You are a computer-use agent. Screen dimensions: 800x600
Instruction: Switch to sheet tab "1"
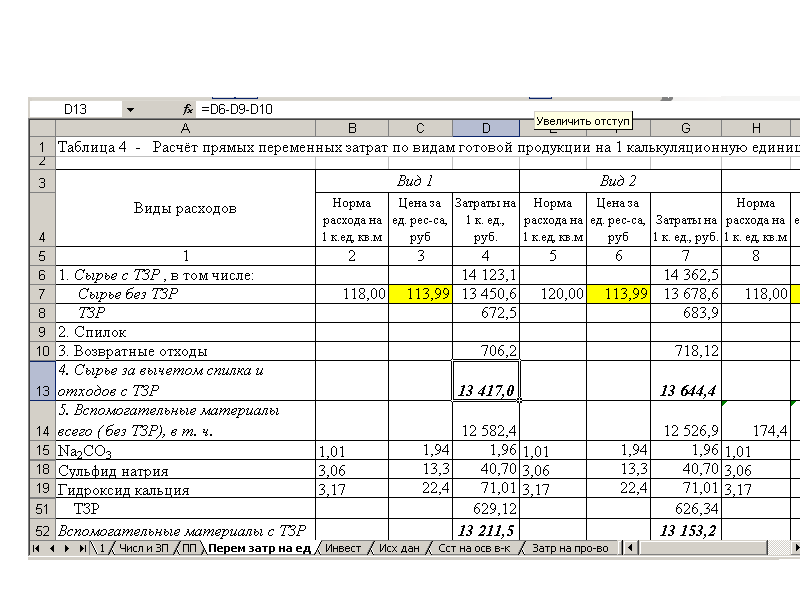(102, 548)
